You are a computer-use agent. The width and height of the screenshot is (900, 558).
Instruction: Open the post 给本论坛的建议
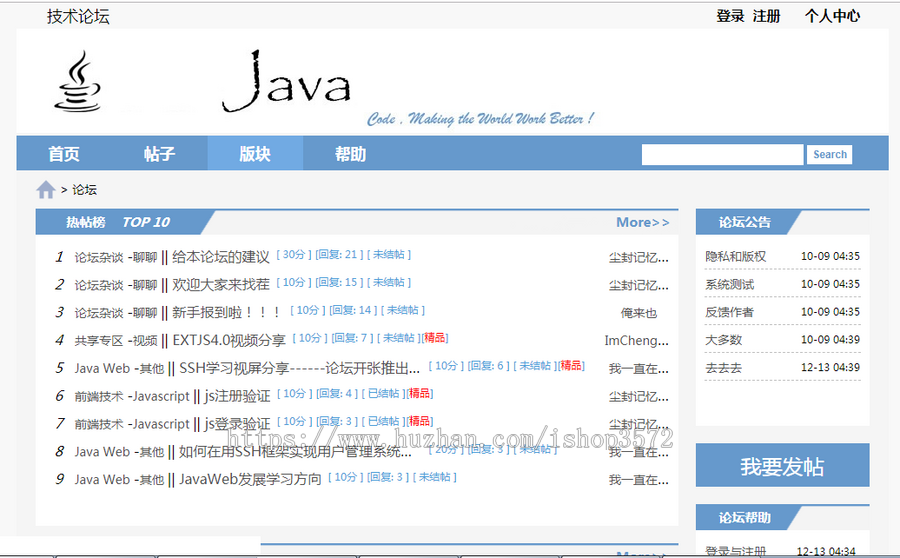pyautogui.click(x=221, y=257)
